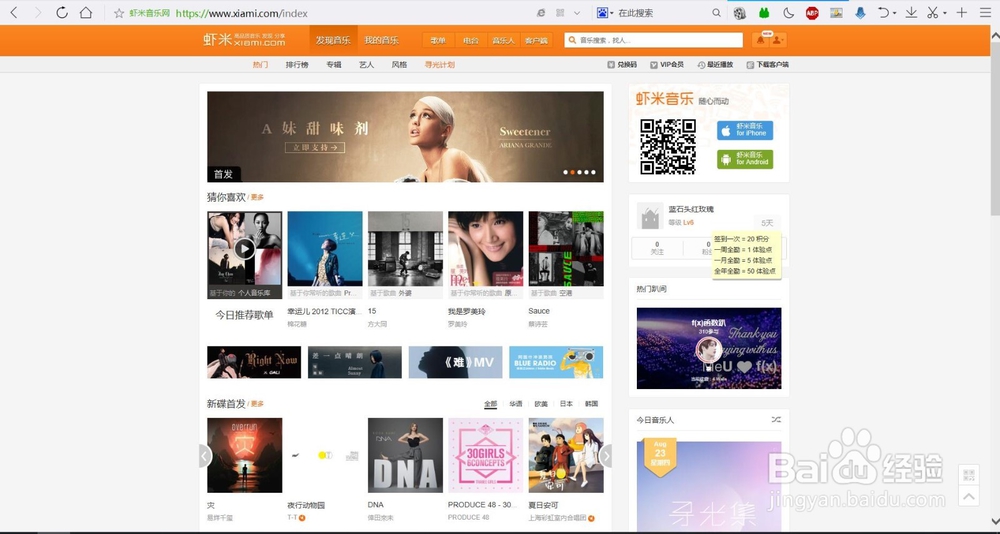Image resolution: width=1000 pixels, height=534 pixels.
Task: Click the 兑换码 link
Action: tap(622, 64)
